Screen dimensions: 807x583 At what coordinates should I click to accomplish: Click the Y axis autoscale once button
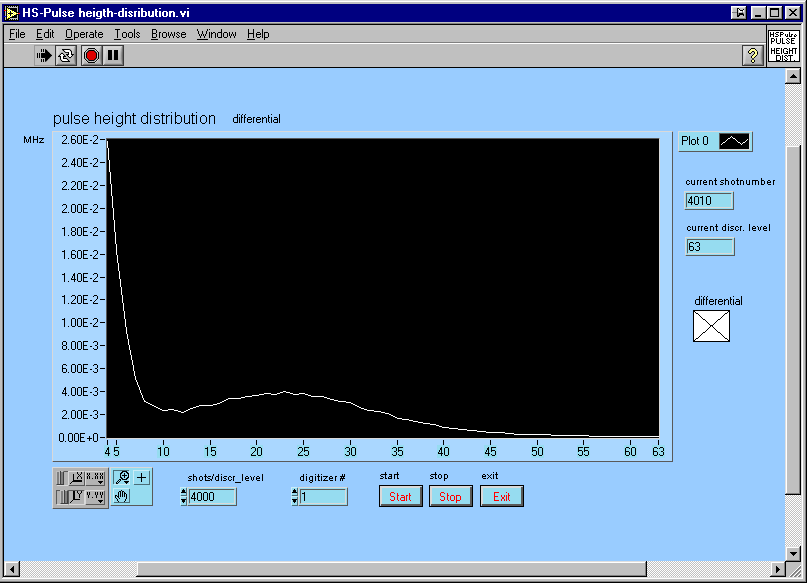pyautogui.click(x=77, y=497)
